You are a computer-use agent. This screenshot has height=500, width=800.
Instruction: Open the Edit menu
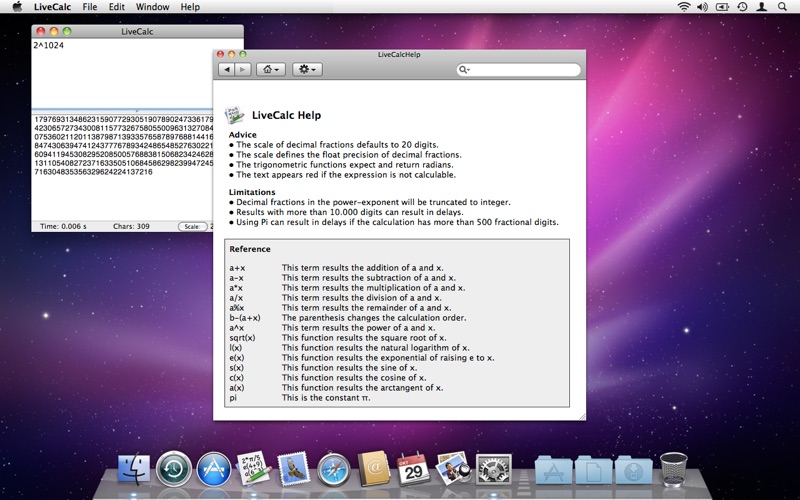point(116,7)
